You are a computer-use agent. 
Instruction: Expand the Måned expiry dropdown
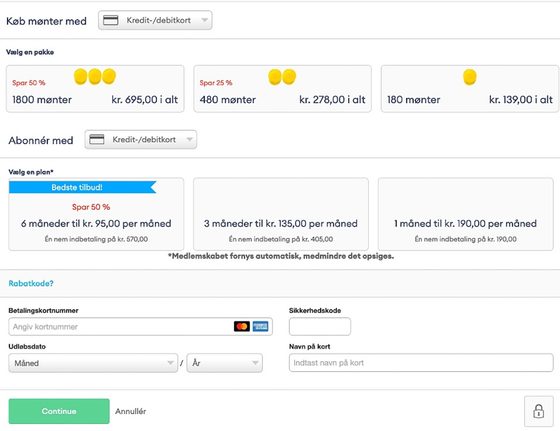(93, 363)
